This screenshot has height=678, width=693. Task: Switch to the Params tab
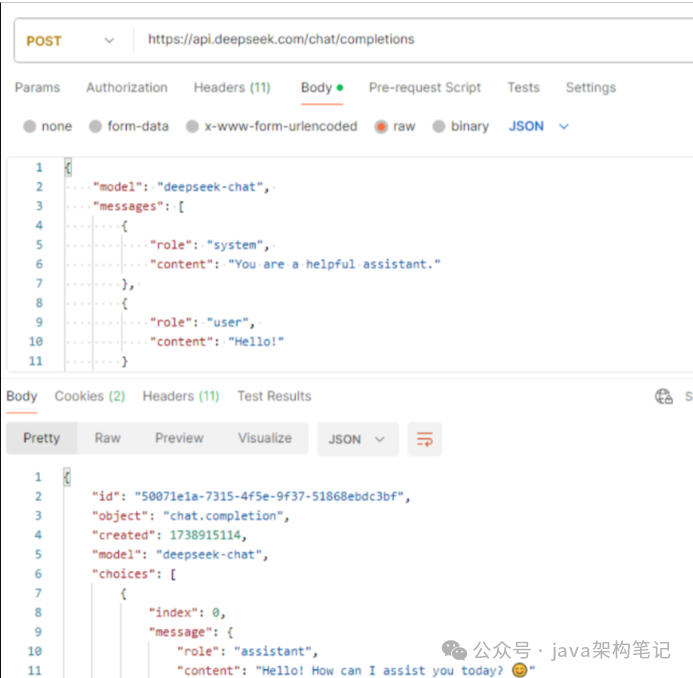click(x=38, y=88)
